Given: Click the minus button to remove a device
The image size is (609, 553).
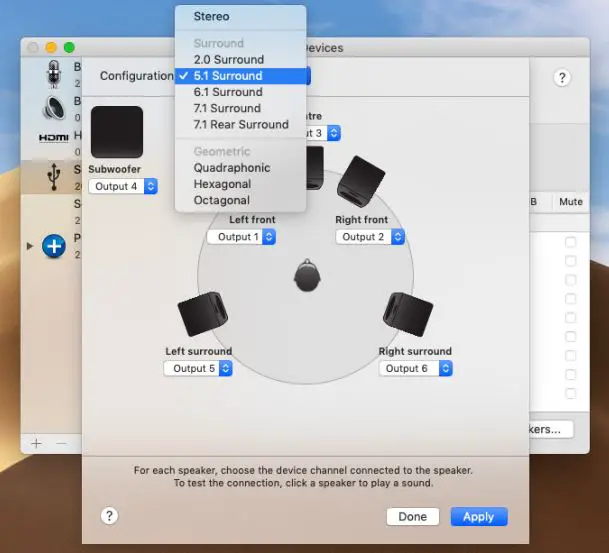Looking at the screenshot, I should (61, 443).
